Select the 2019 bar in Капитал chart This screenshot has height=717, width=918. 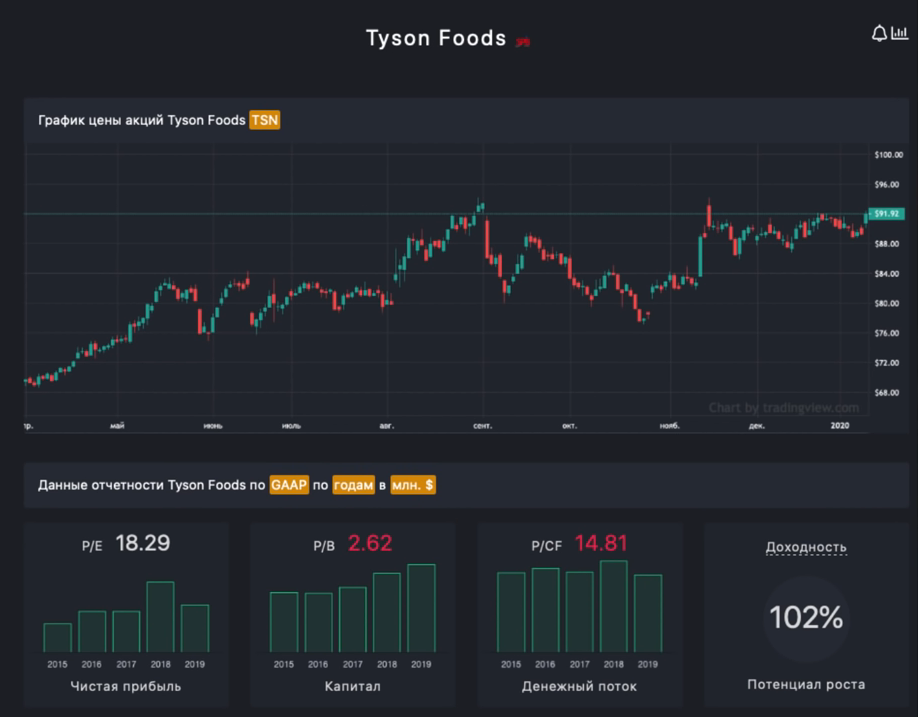coord(422,608)
